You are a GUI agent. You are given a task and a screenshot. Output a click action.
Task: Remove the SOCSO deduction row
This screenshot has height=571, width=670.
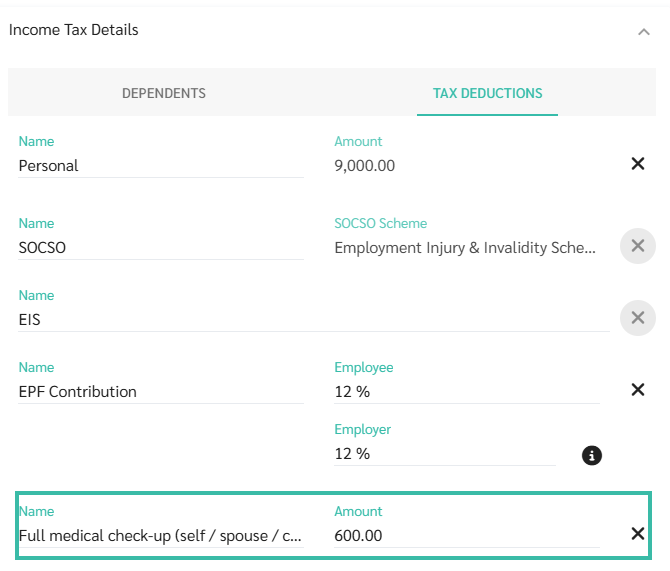point(637,246)
